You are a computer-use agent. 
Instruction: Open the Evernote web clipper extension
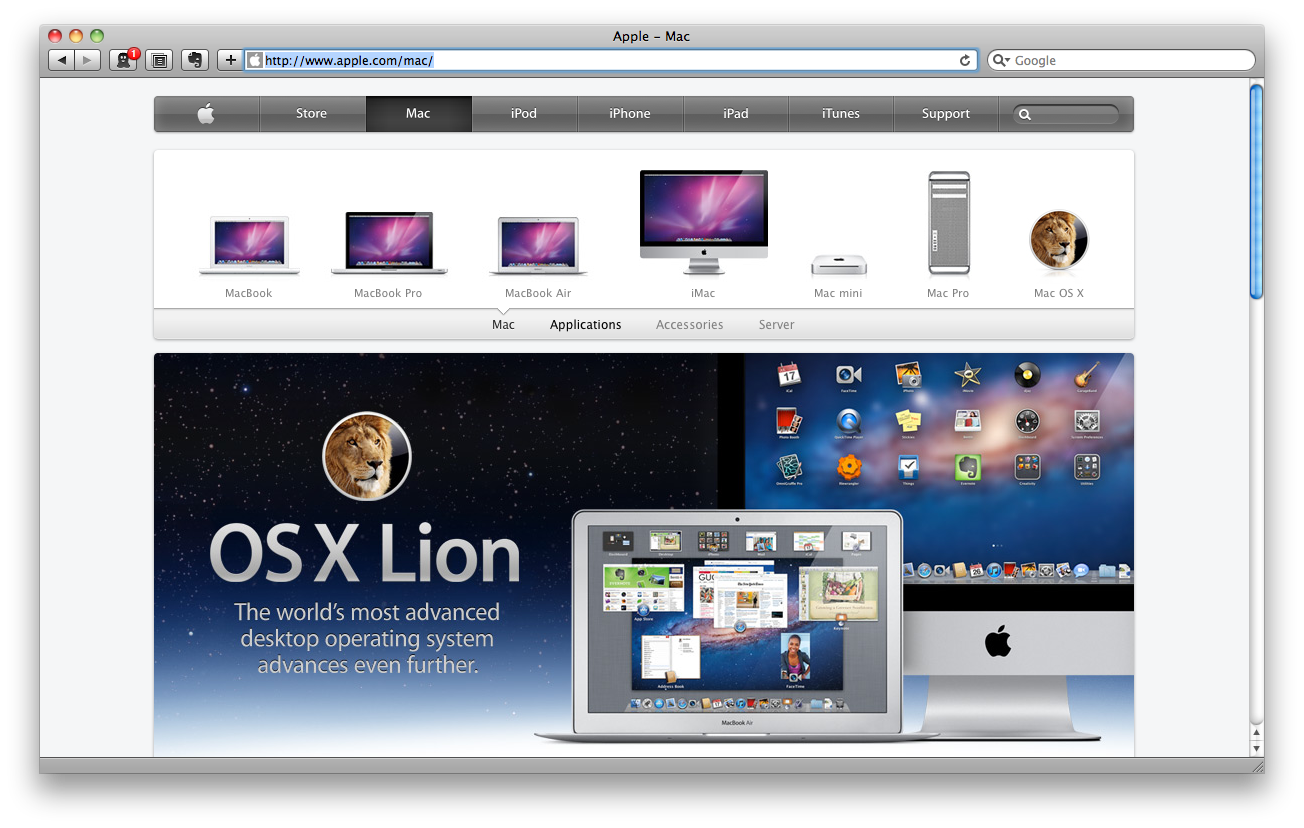click(196, 61)
